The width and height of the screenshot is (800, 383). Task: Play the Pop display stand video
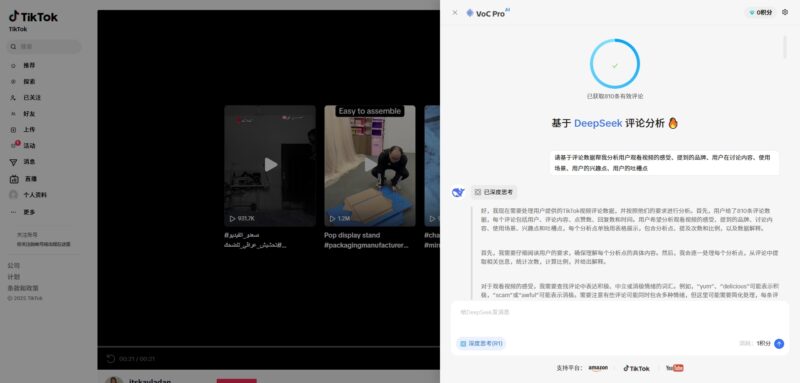tap(370, 166)
